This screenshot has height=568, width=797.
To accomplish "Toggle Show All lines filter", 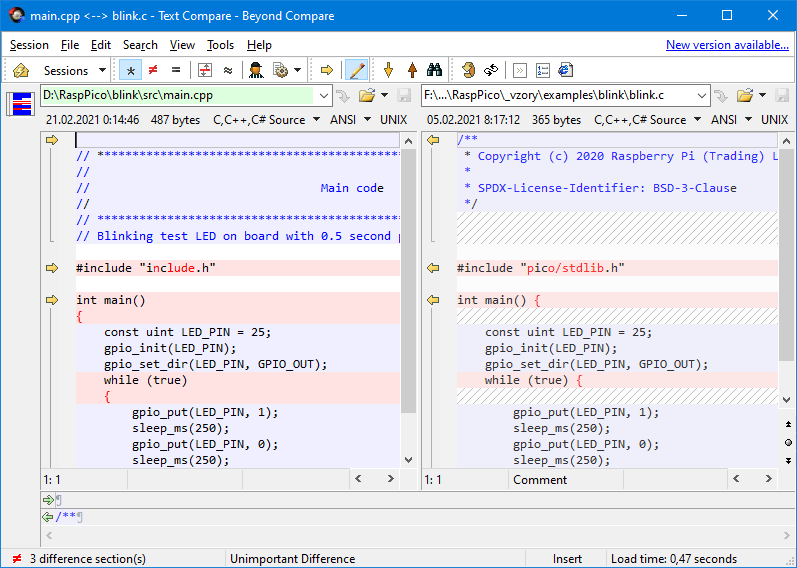I will tap(130, 70).
